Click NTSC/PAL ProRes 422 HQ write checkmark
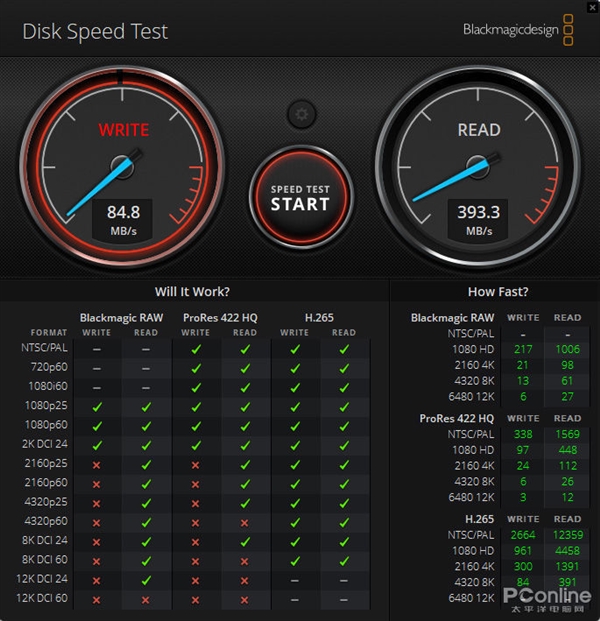600x621 pixels. click(196, 349)
